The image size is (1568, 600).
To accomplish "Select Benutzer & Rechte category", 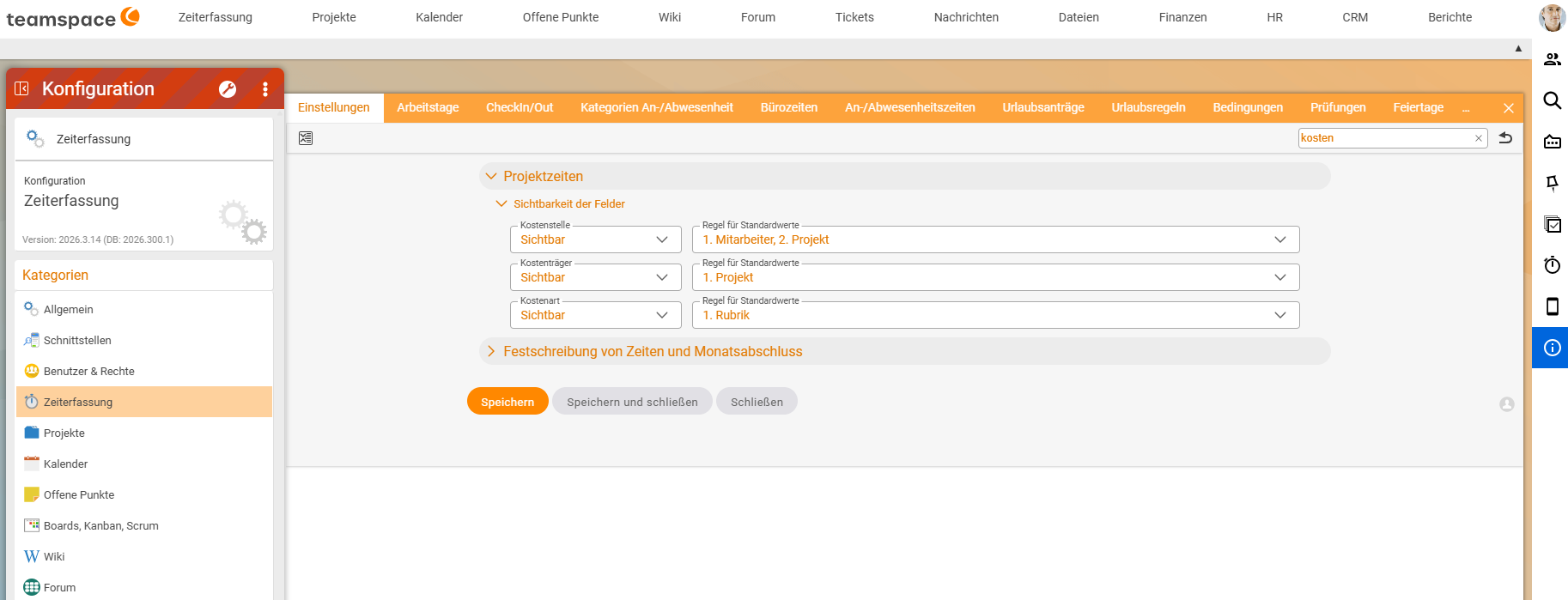I will 144,371.
